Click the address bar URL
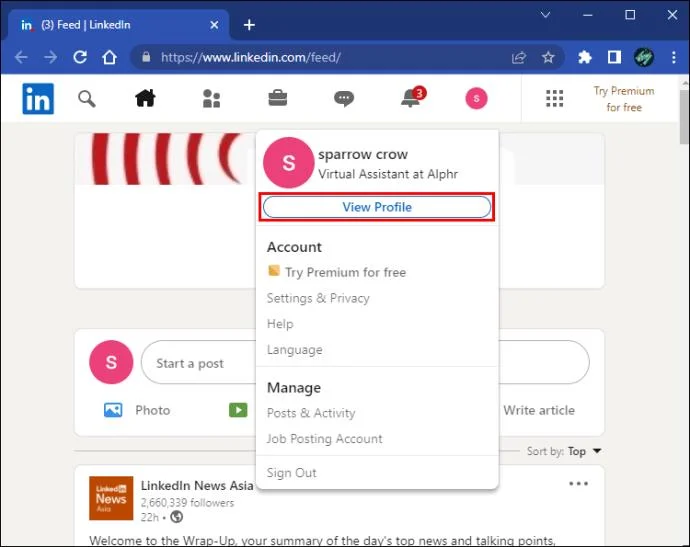This screenshot has width=690, height=547. (251, 57)
